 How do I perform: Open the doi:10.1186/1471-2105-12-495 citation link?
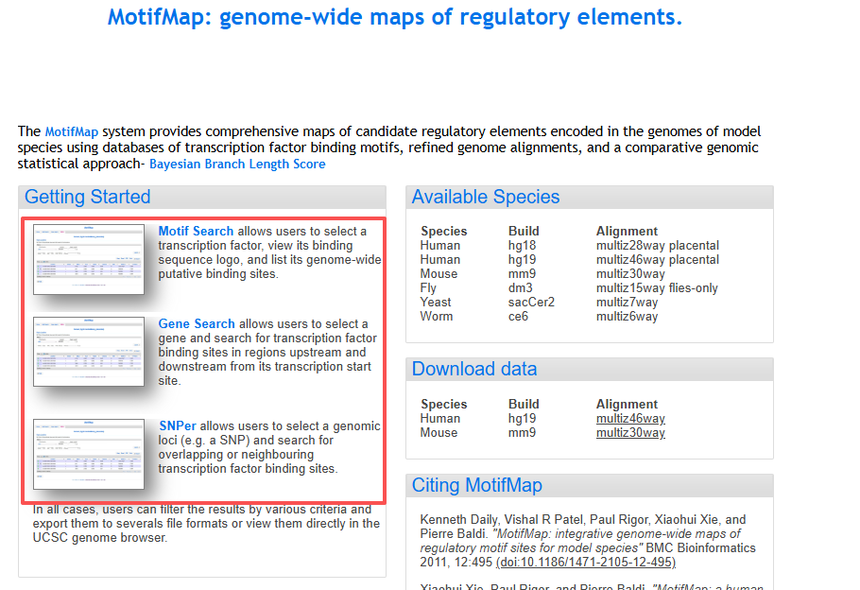[586, 563]
